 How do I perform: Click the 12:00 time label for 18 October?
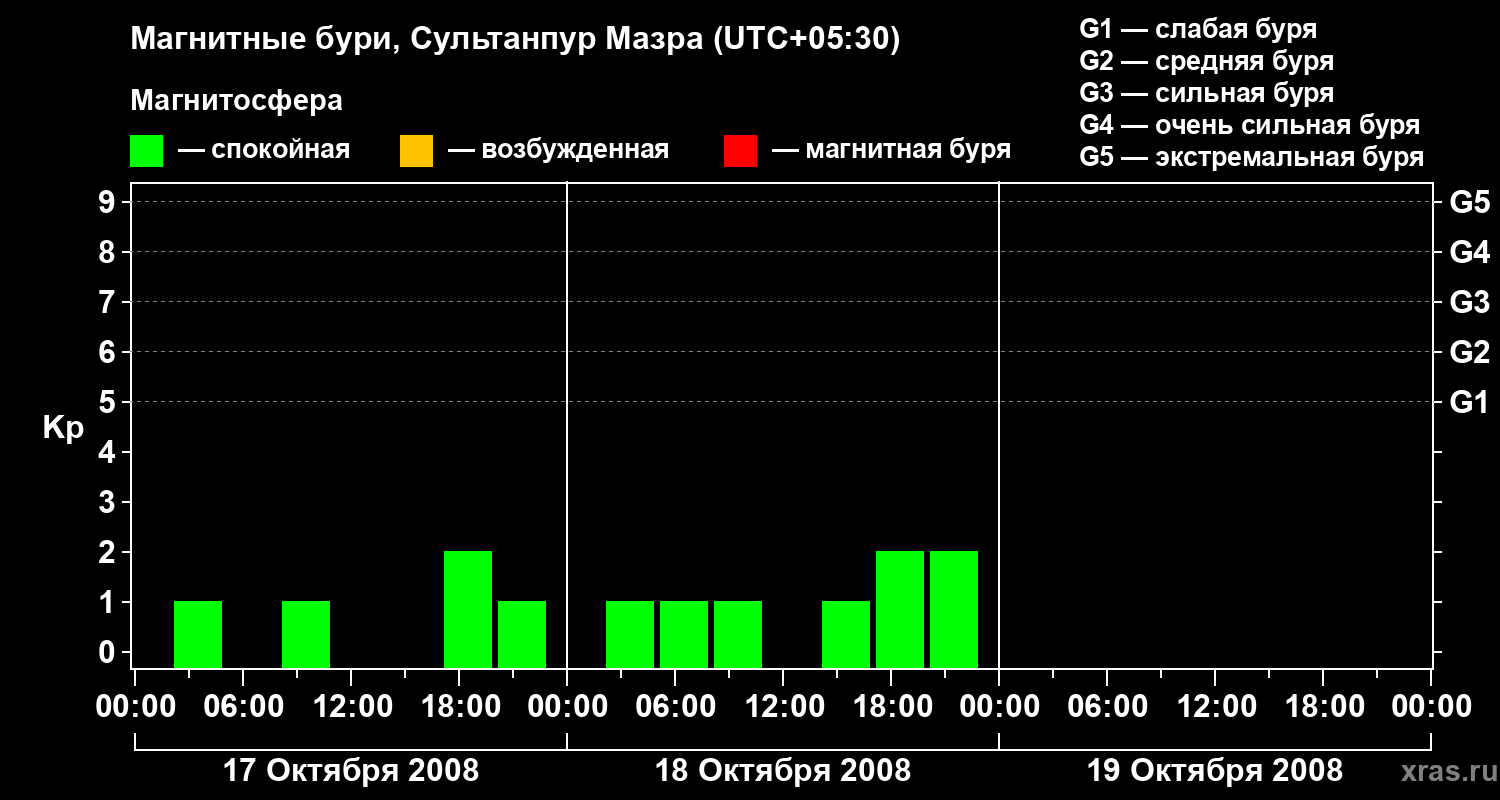point(783,707)
